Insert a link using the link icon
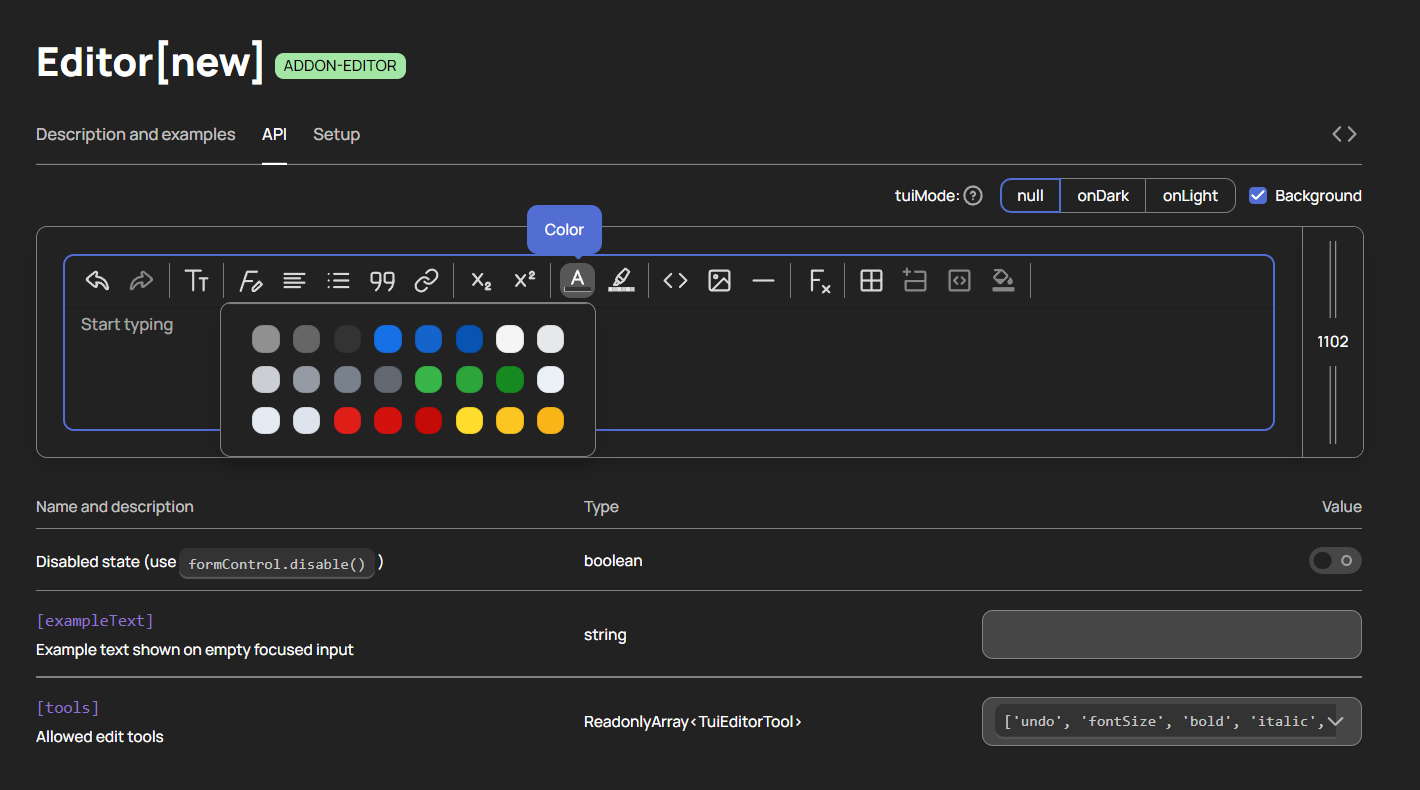The height and width of the screenshot is (790, 1420). [x=427, y=281]
